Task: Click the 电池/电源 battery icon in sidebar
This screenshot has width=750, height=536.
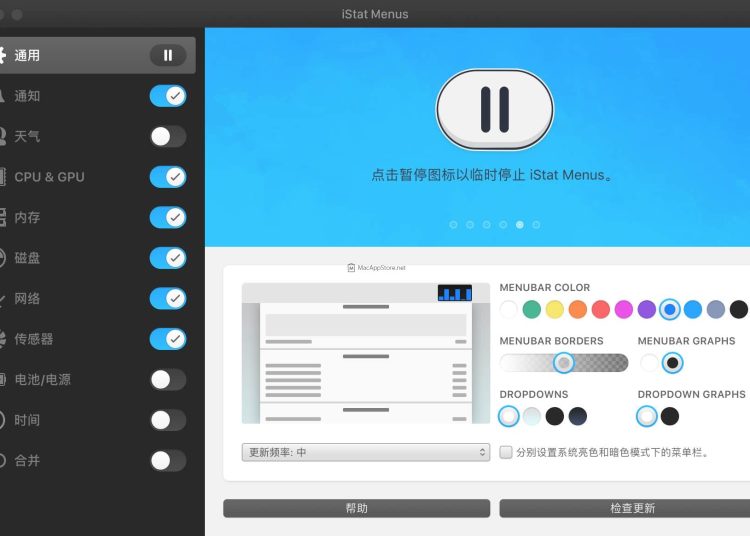Action: pos(3,380)
